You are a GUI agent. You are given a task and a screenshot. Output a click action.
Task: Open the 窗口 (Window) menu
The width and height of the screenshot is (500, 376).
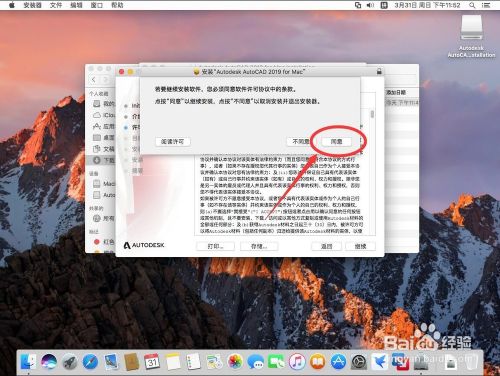[97, 5]
